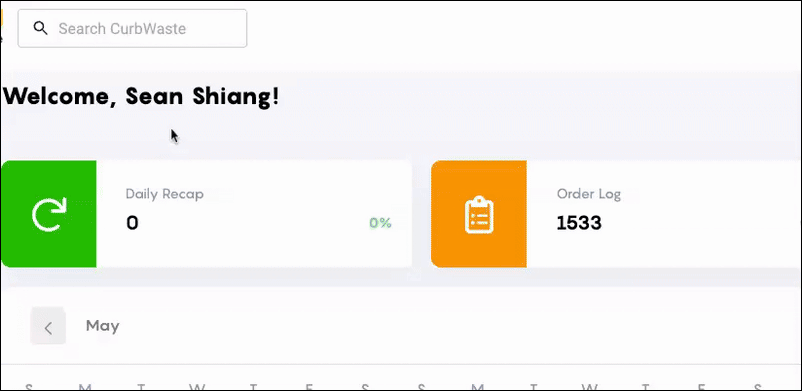Image resolution: width=802 pixels, height=391 pixels.
Task: Select the Daily Recap count of 0
Action: [132, 223]
